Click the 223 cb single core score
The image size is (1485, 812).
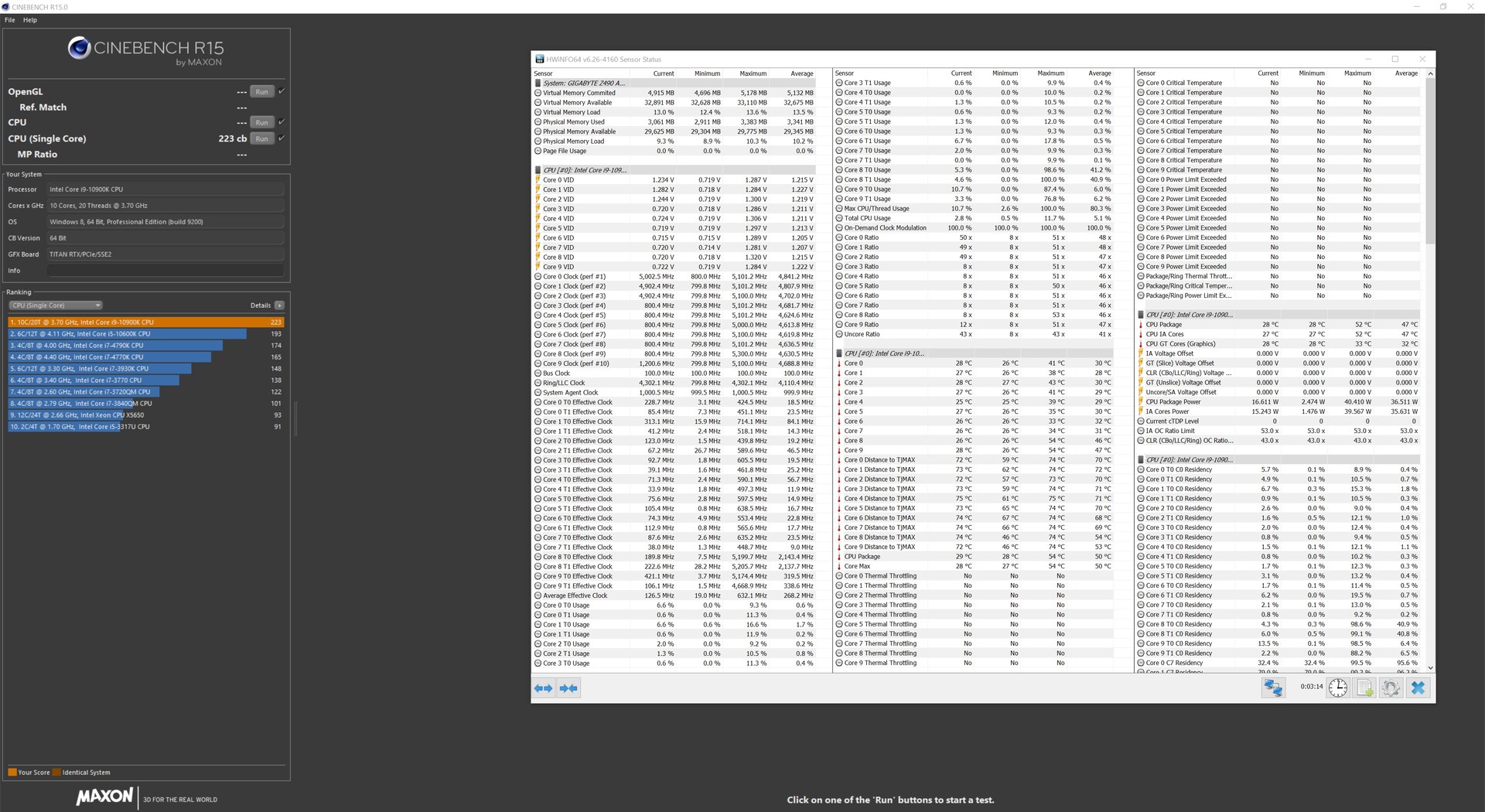(232, 138)
